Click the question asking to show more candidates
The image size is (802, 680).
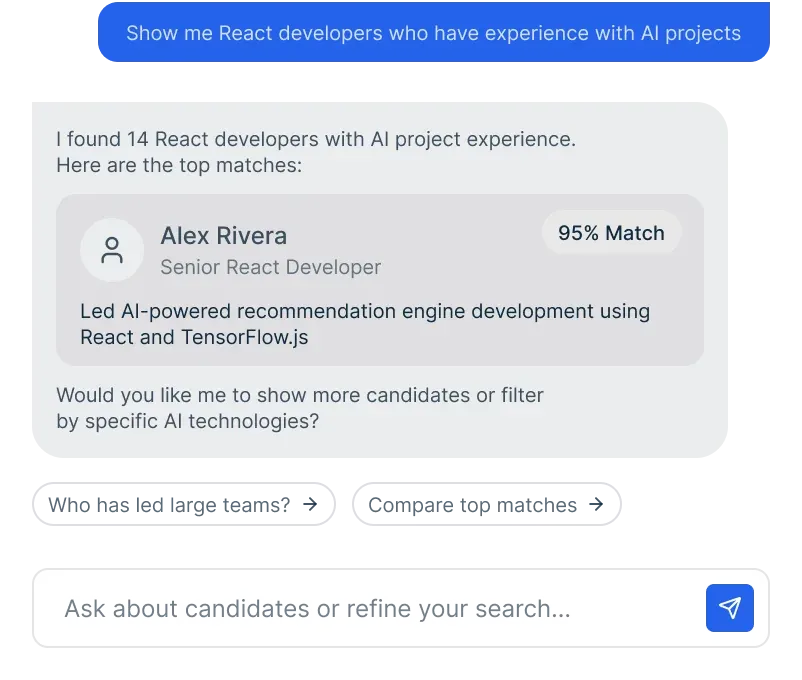299,408
